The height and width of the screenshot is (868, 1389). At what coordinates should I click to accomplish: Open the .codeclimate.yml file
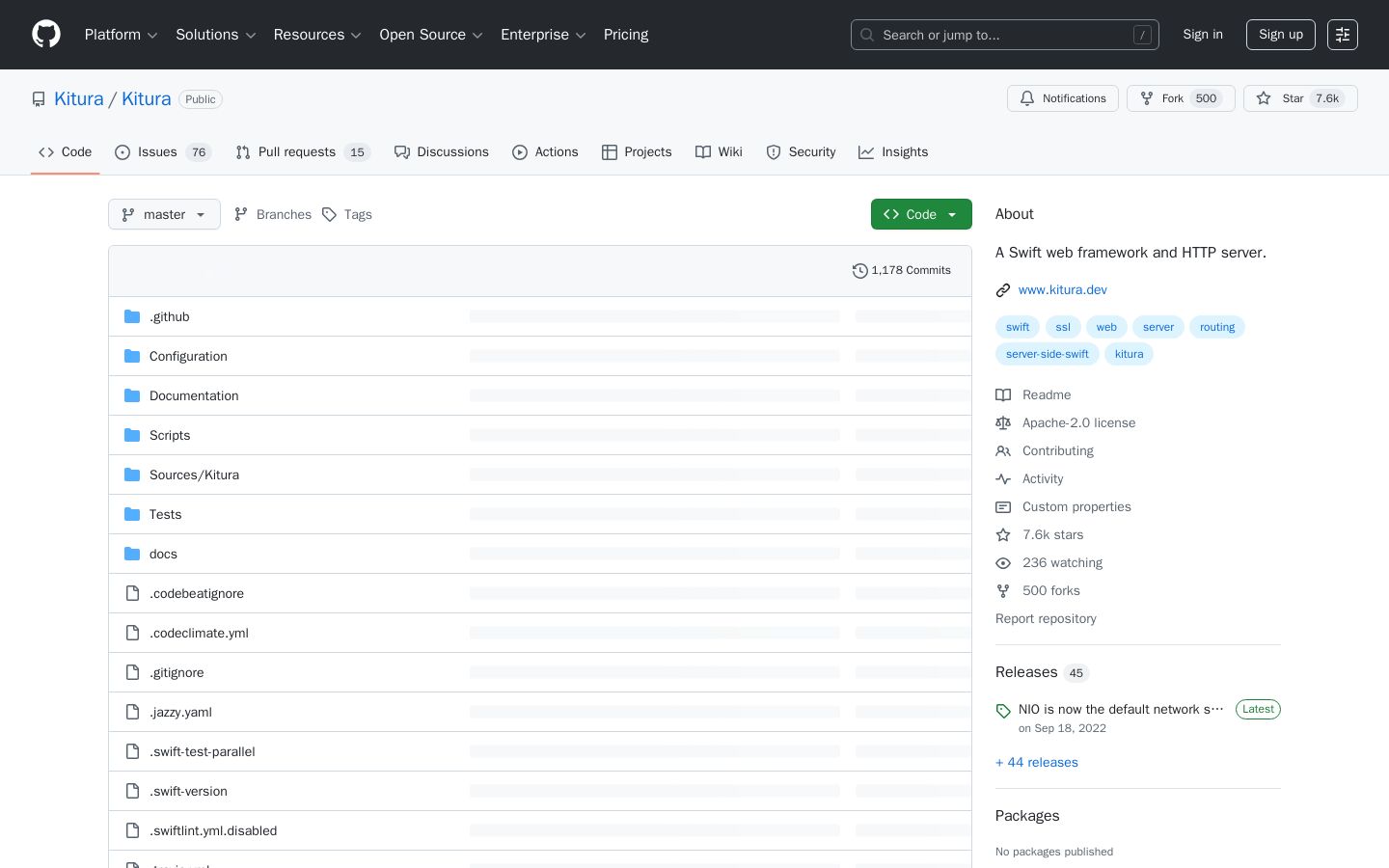coord(199,633)
